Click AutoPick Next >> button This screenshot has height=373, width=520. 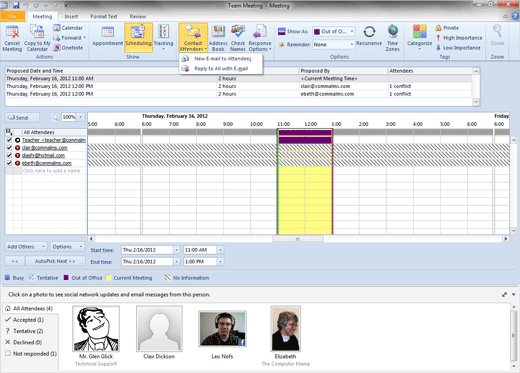coord(55,261)
